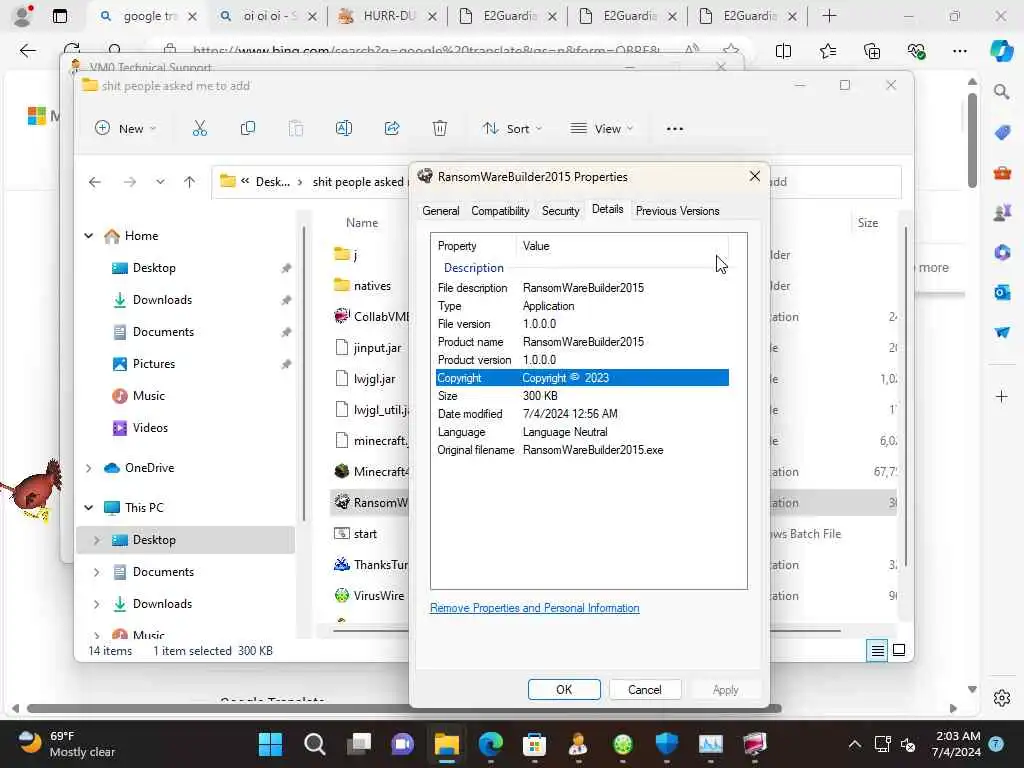Viewport: 1024px width, 768px height.
Task: Click the Edge page horizontal scrollbar
Action: coord(405,709)
